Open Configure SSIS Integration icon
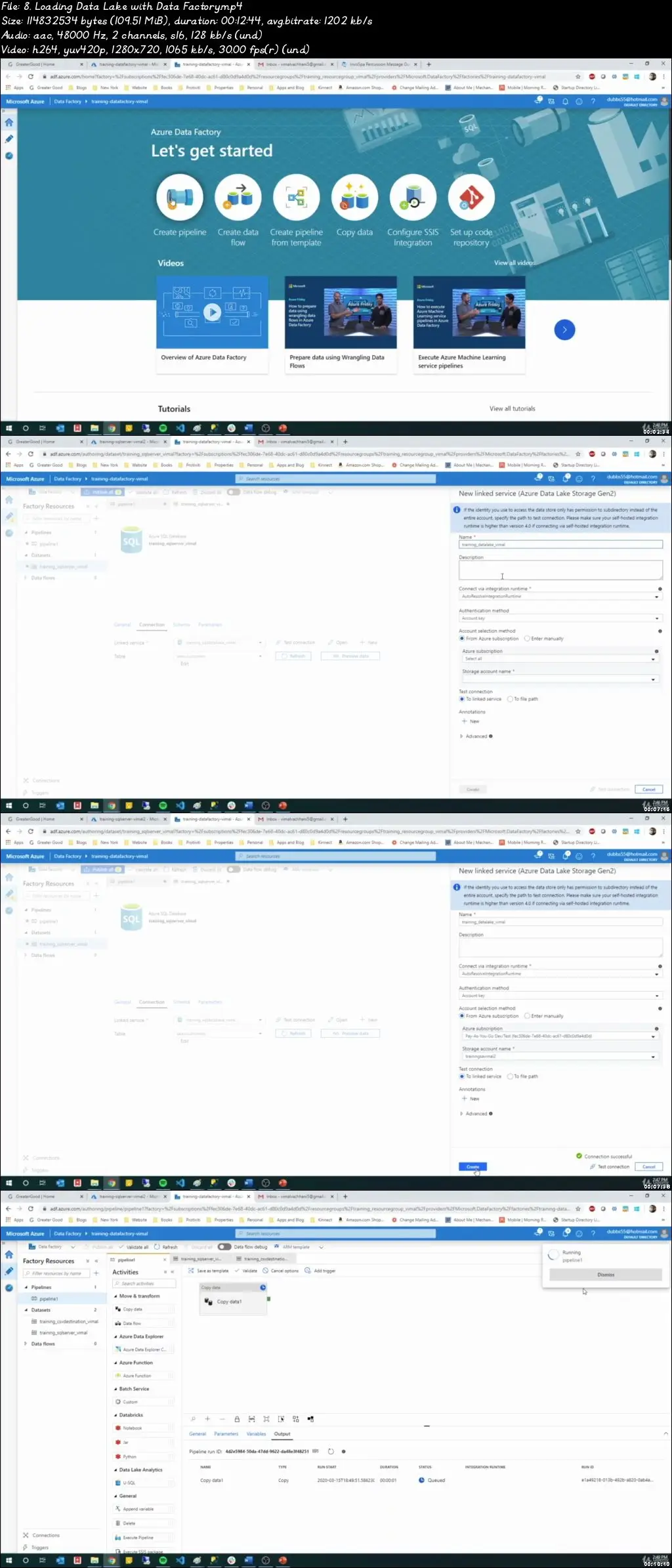This screenshot has width=672, height=1568. (413, 197)
